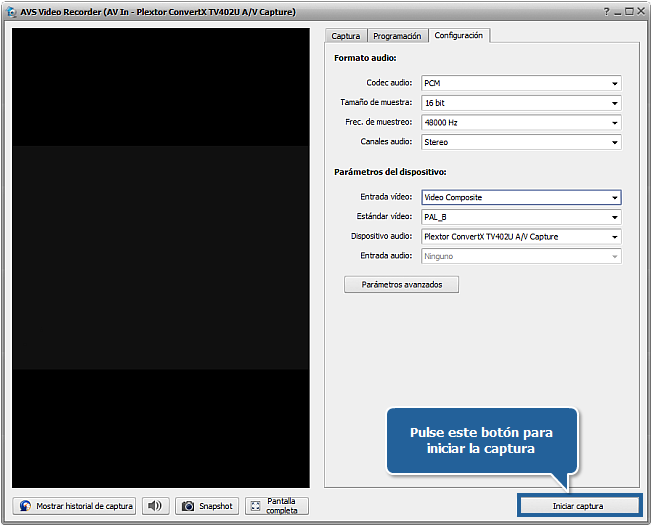Expand the Dispositivo audio dropdown
The width and height of the screenshot is (652, 526).
coord(521,237)
